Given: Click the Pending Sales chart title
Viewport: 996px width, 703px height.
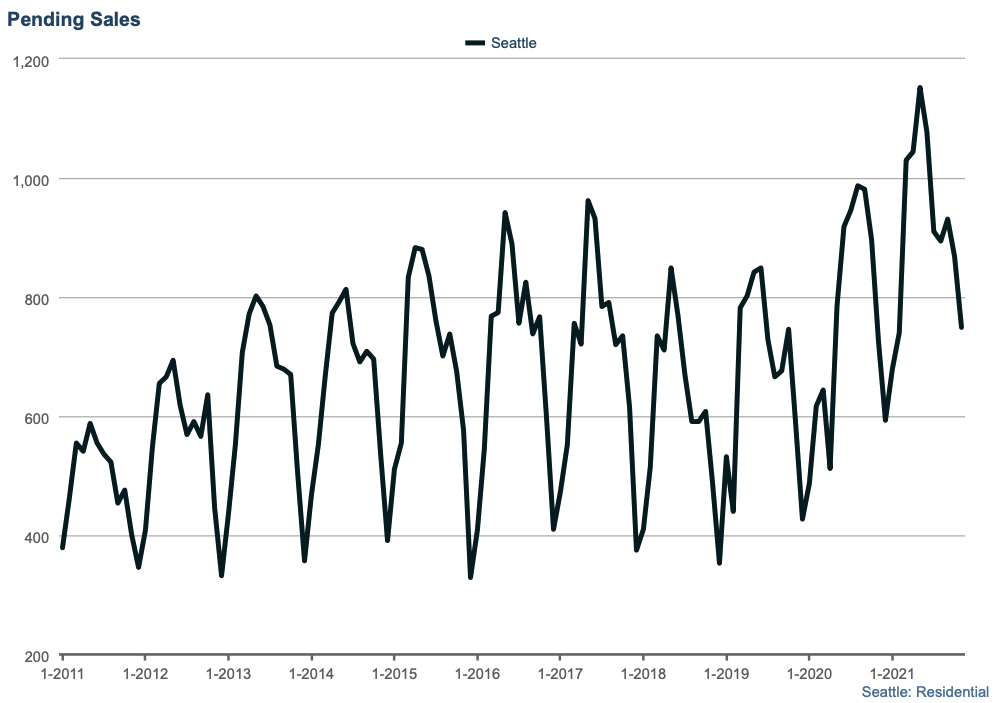Looking at the screenshot, I should tap(74, 19).
